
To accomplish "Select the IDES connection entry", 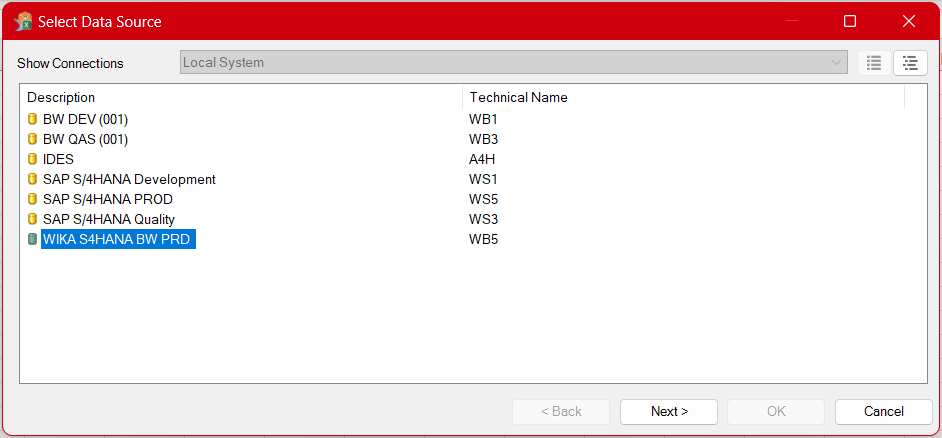I will tap(58, 159).
